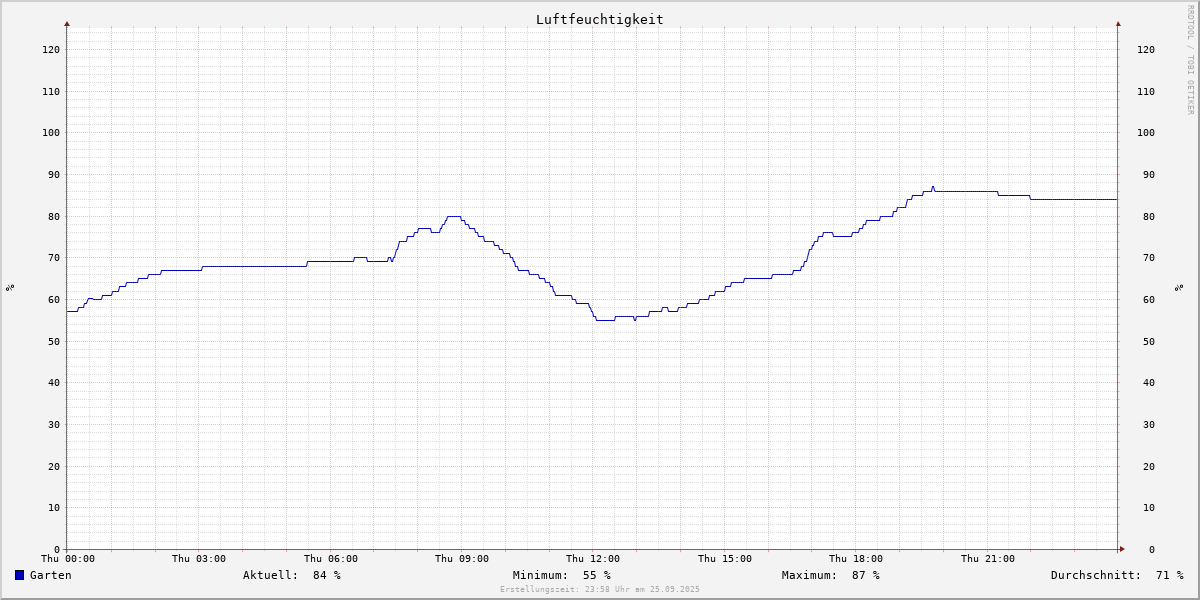Click the arrow atop the left y-axis
The height and width of the screenshot is (600, 1200).
[67, 23]
